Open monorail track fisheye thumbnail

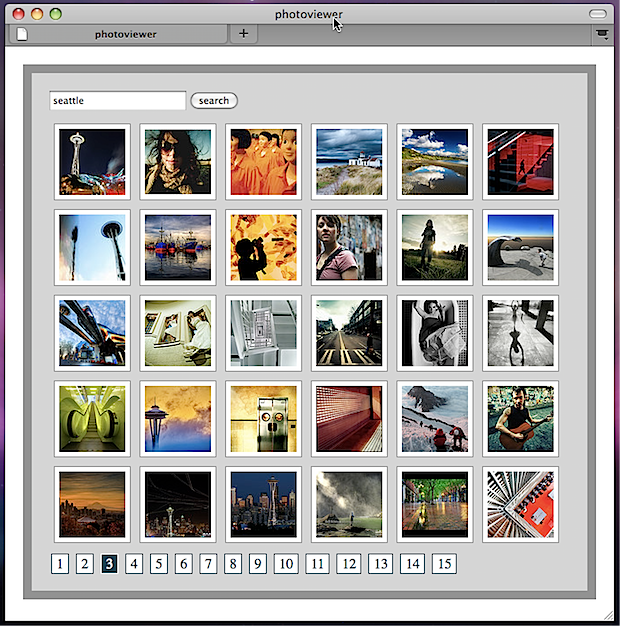point(92,333)
